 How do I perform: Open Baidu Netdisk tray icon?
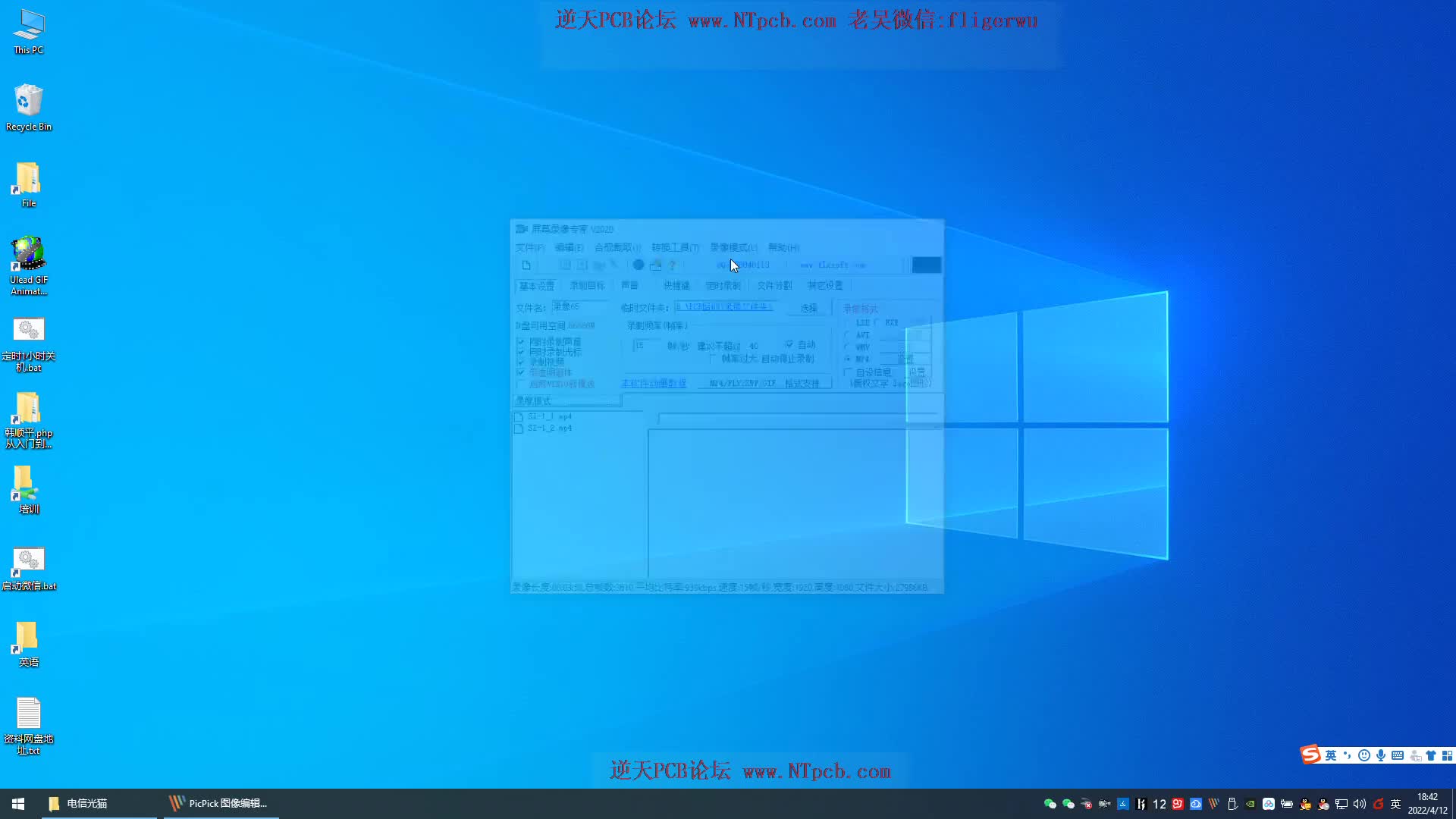[1269, 804]
